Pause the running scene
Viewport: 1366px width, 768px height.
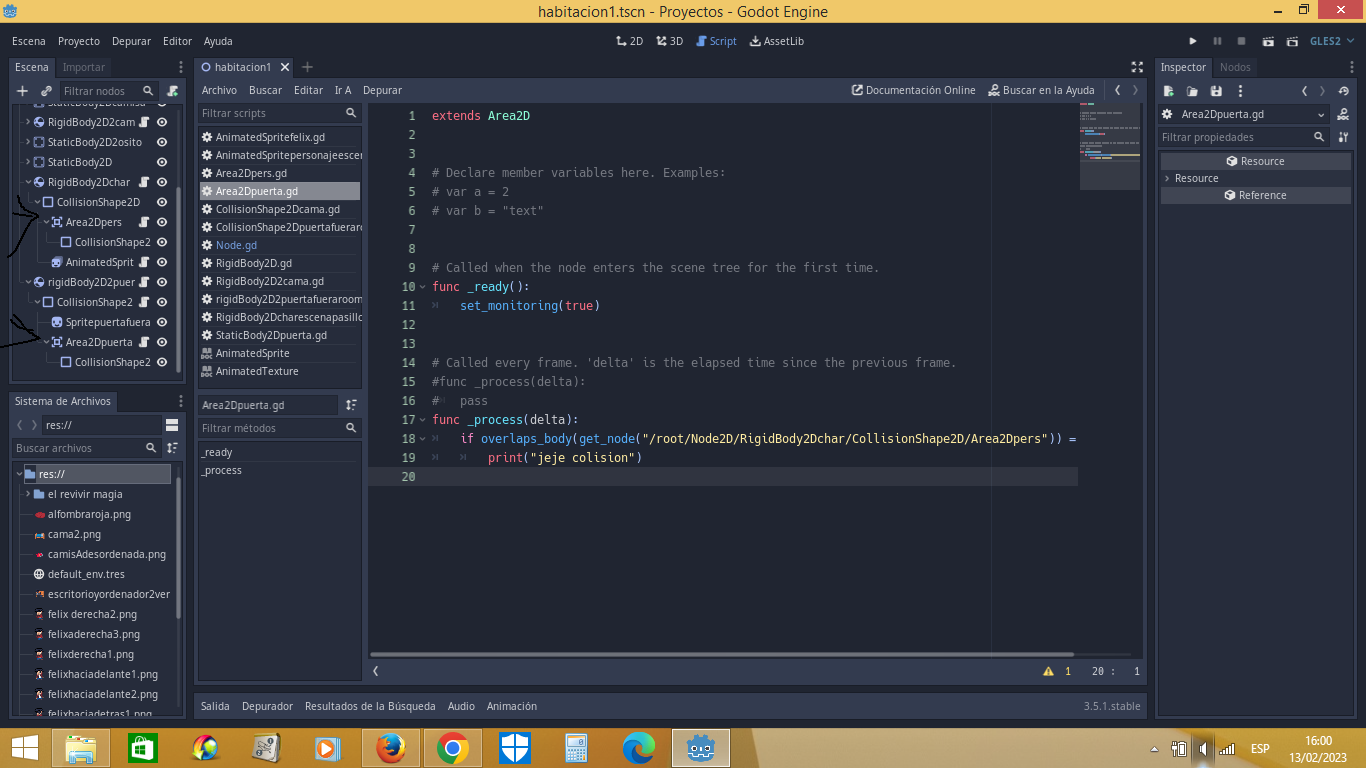point(1217,41)
